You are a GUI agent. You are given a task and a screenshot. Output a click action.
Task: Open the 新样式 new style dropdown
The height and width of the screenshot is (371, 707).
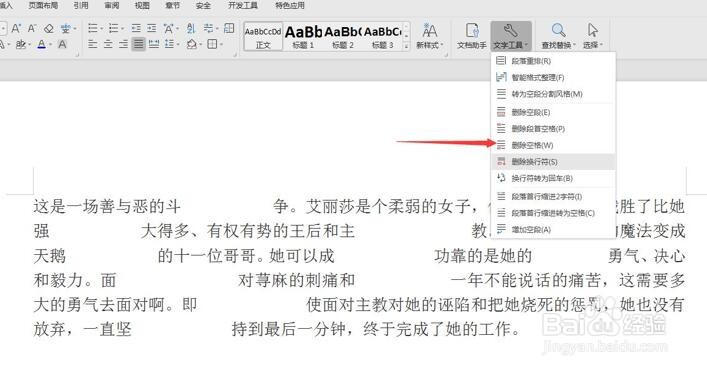coord(429,36)
